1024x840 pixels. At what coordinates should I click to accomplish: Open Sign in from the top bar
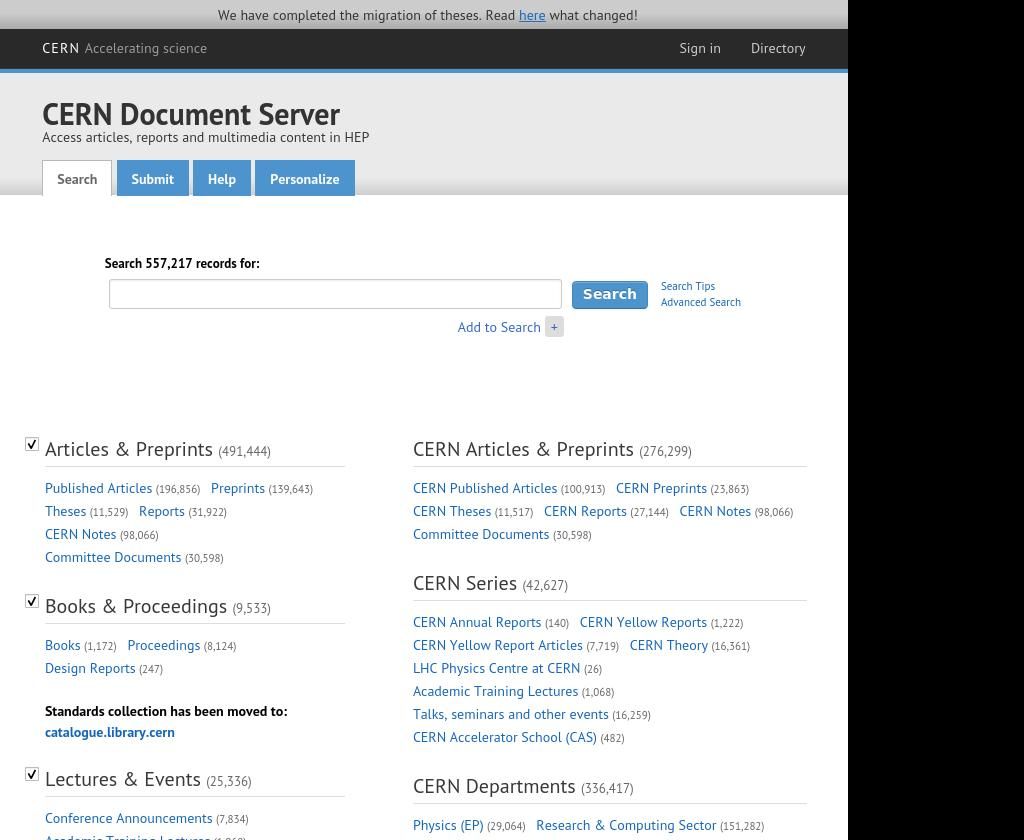(x=700, y=48)
